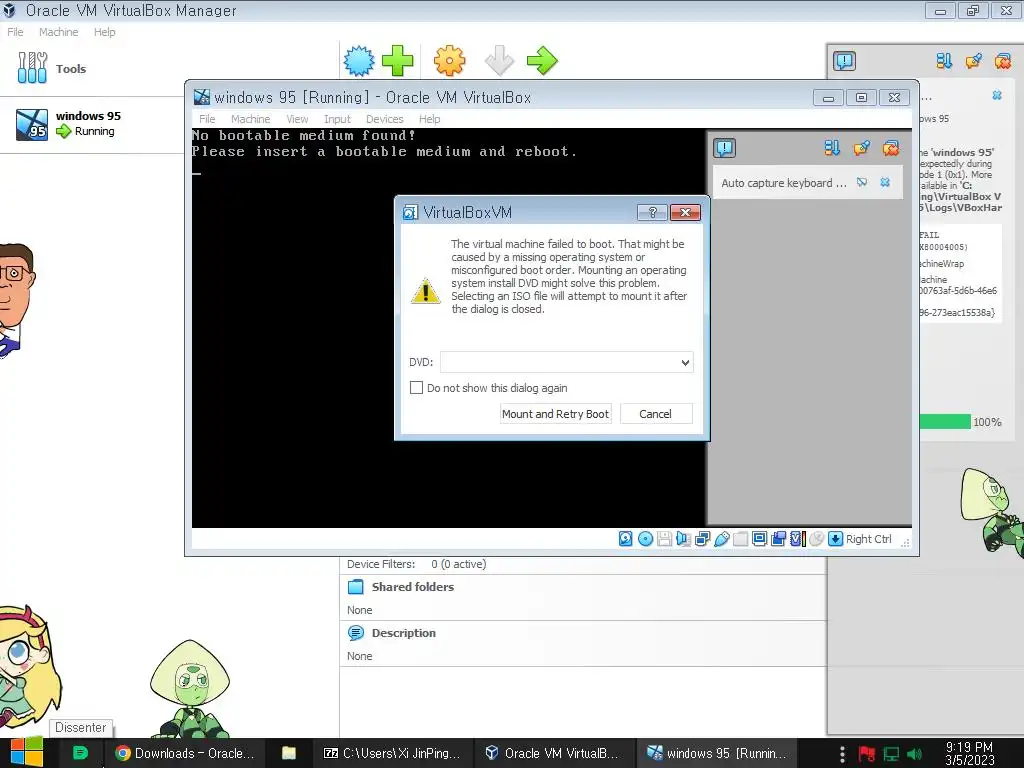This screenshot has height=768, width=1024.
Task: Open the VM window File menu
Action: click(x=207, y=119)
